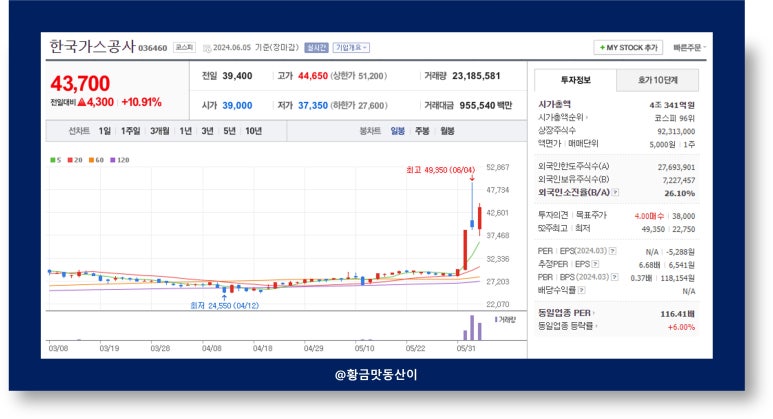This screenshot has width=773, height=419.
Task: Click the 동일업종 PER value 116.41배
Action: coord(677,314)
